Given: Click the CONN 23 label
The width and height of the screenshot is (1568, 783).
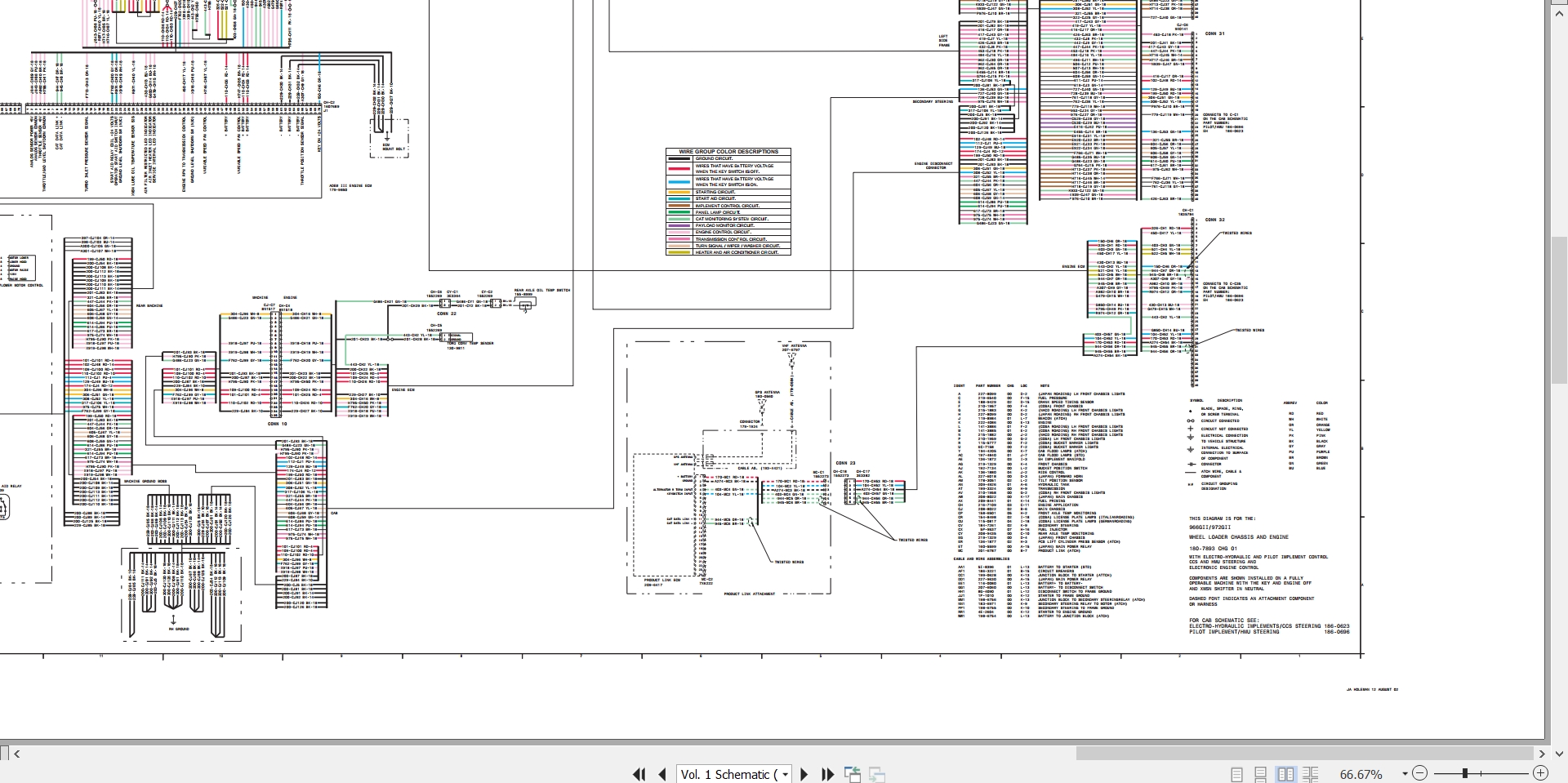Looking at the screenshot, I should 845,463.
